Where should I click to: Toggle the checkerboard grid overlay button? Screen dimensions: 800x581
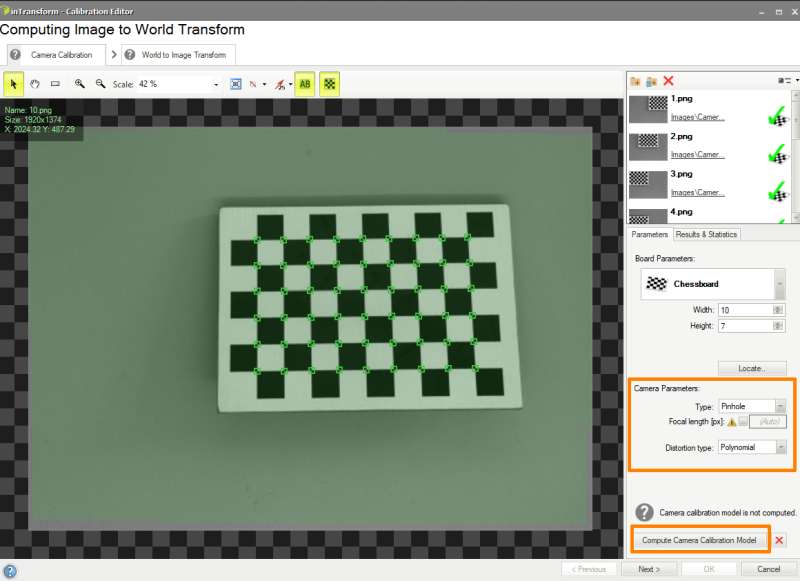(330, 84)
